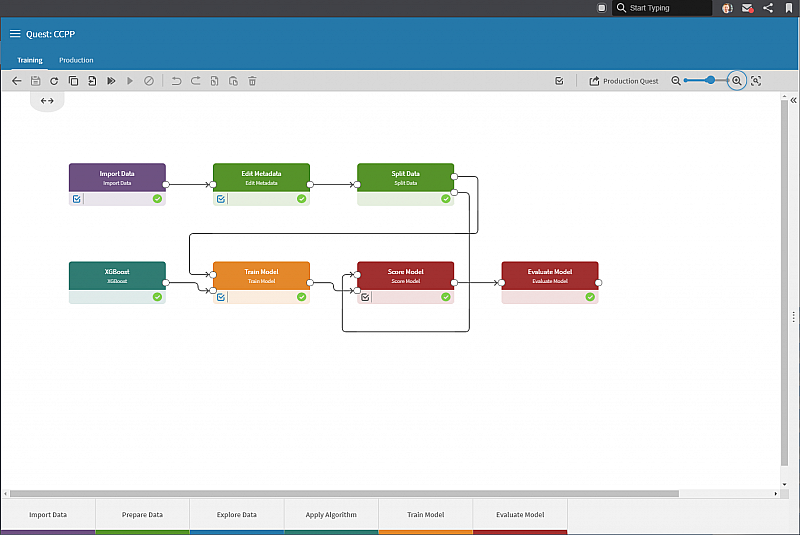The width and height of the screenshot is (800, 535).
Task: Click the refresh icon in the toolbar
Action: coord(54,81)
